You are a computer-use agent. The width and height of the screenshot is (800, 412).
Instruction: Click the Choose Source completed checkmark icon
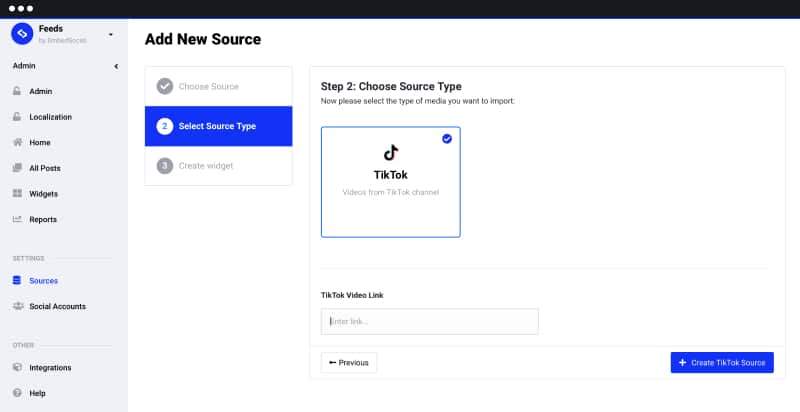pyautogui.click(x=165, y=86)
